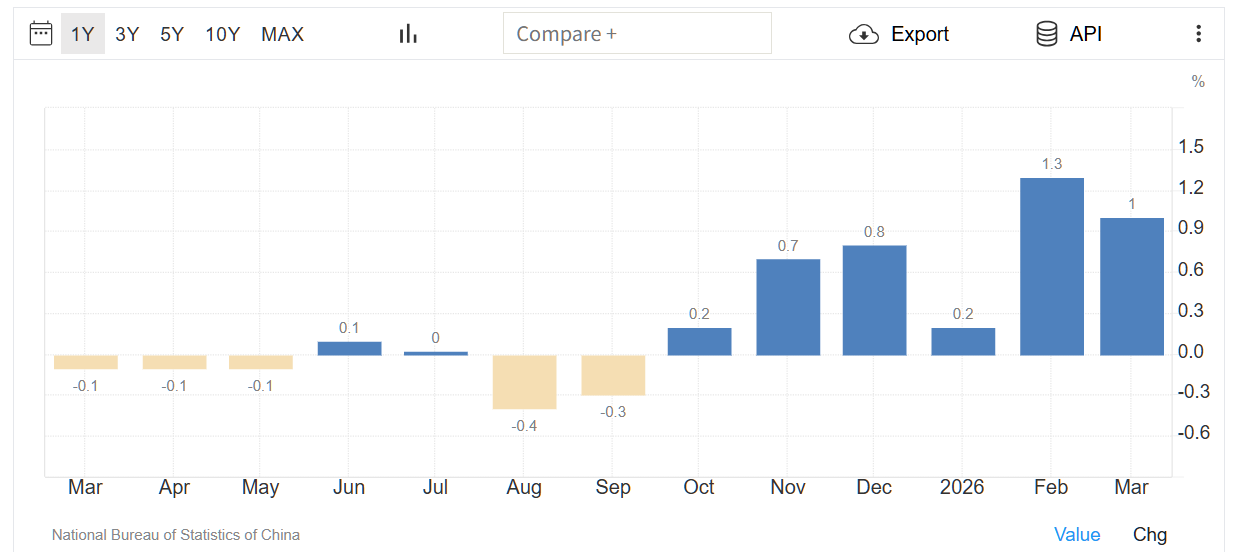This screenshot has height=552, width=1238.
Task: Click the November 0.7 bar
Action: click(788, 307)
